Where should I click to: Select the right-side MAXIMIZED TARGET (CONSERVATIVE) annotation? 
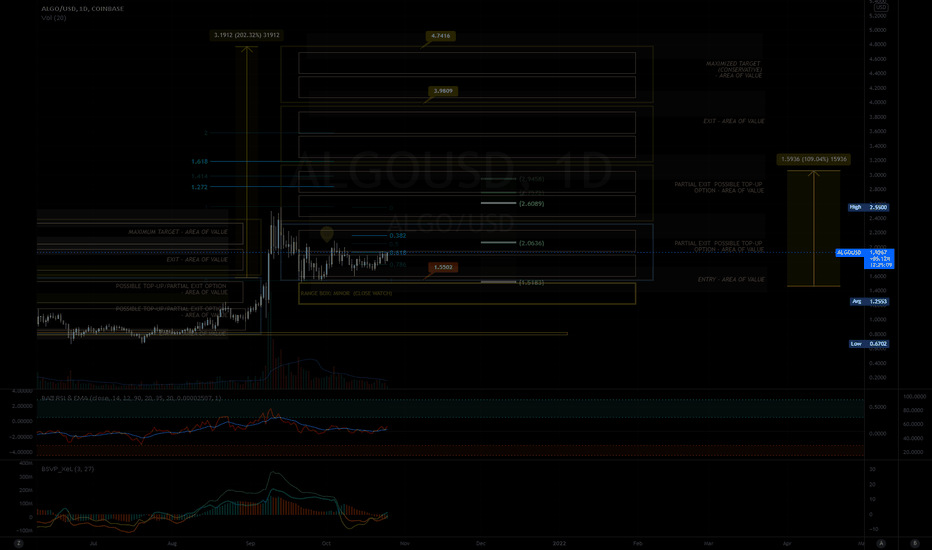pos(733,70)
